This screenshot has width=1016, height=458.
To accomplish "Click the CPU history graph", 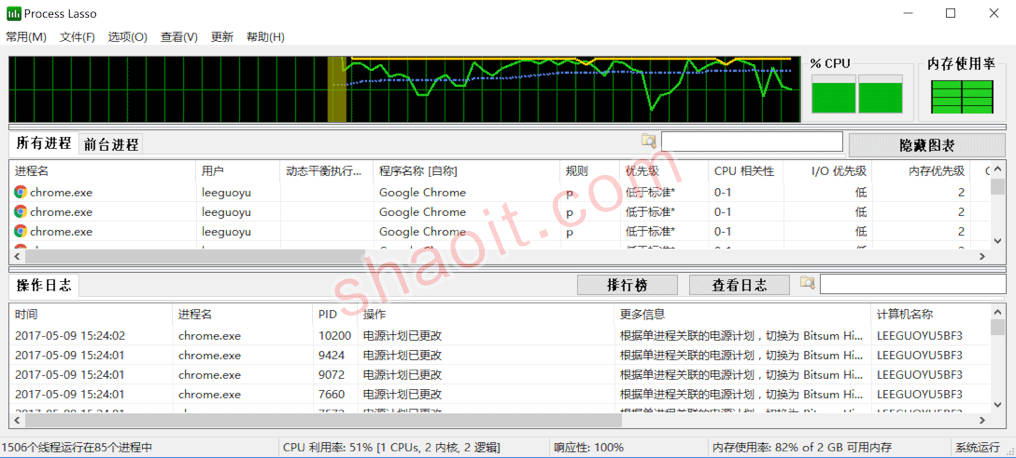I will pos(404,89).
